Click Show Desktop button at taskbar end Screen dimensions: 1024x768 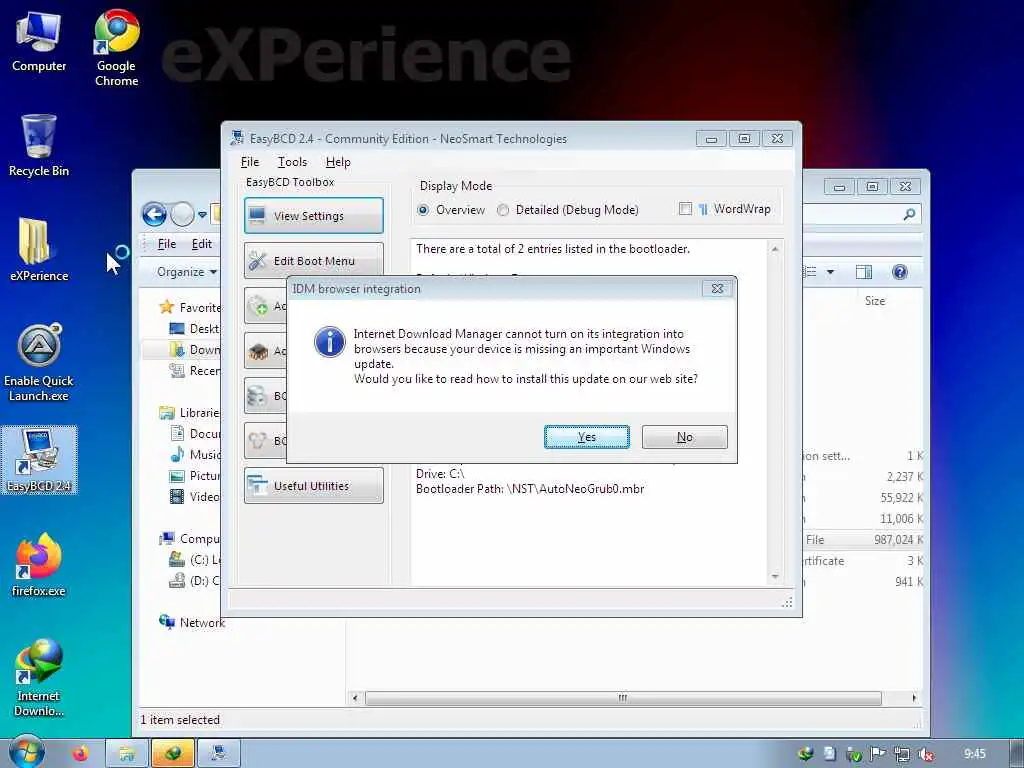pyautogui.click(x=1017, y=753)
